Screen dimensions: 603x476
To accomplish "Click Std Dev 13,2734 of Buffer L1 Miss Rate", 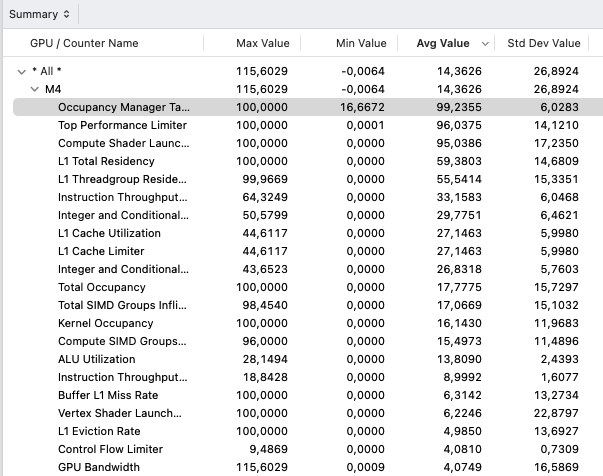I will tap(556, 395).
